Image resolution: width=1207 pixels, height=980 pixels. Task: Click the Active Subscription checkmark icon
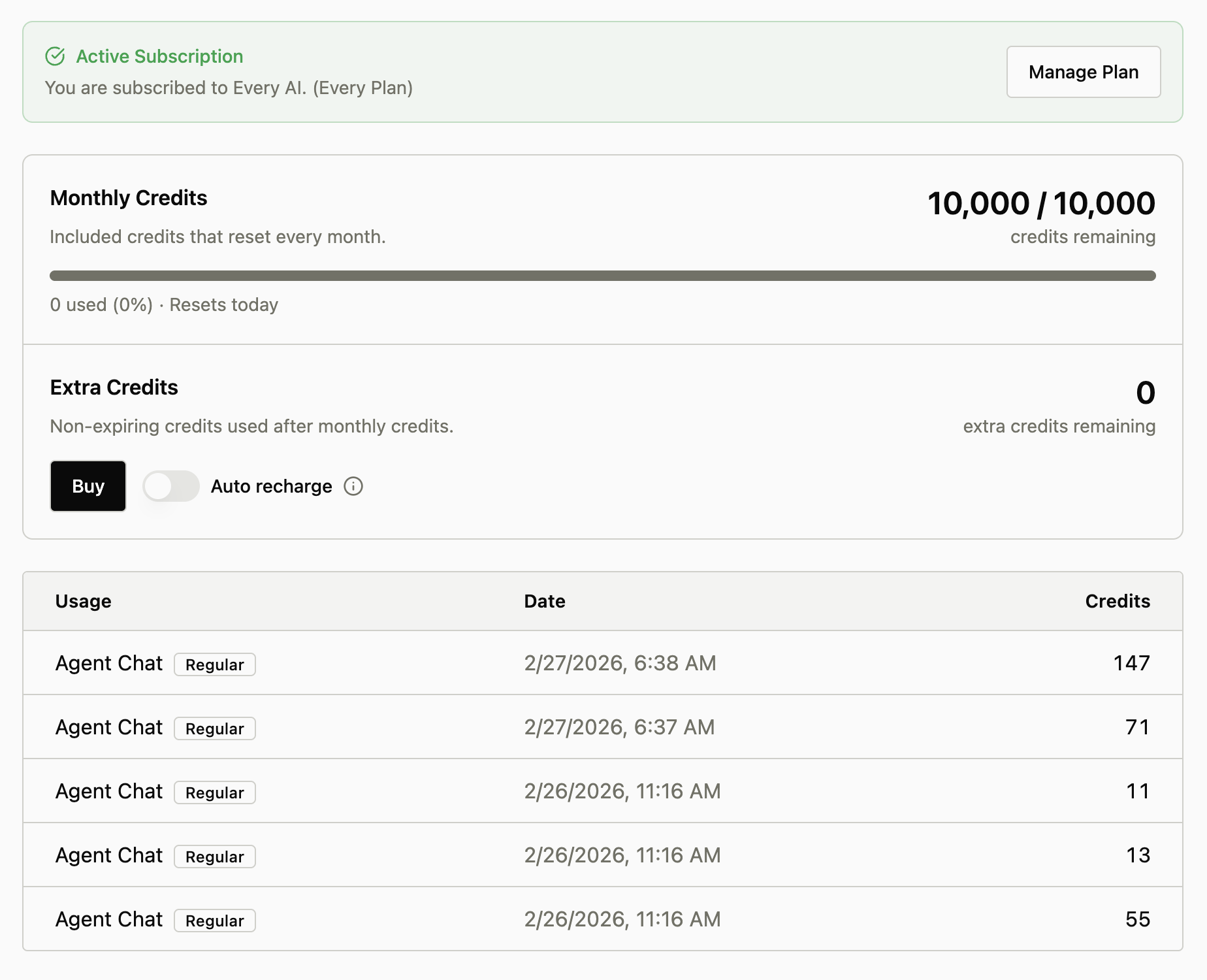point(56,56)
